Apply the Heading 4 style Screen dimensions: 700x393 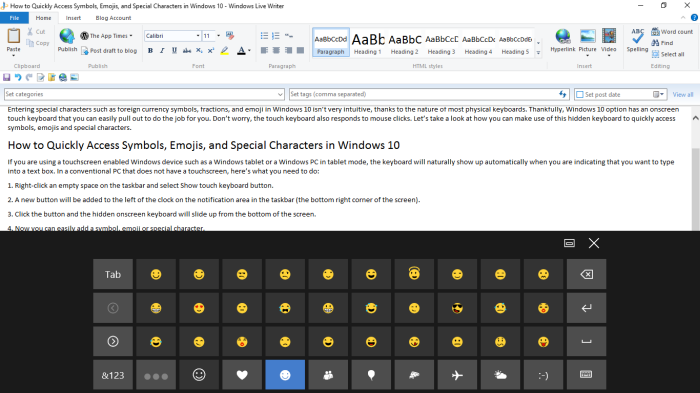479,43
